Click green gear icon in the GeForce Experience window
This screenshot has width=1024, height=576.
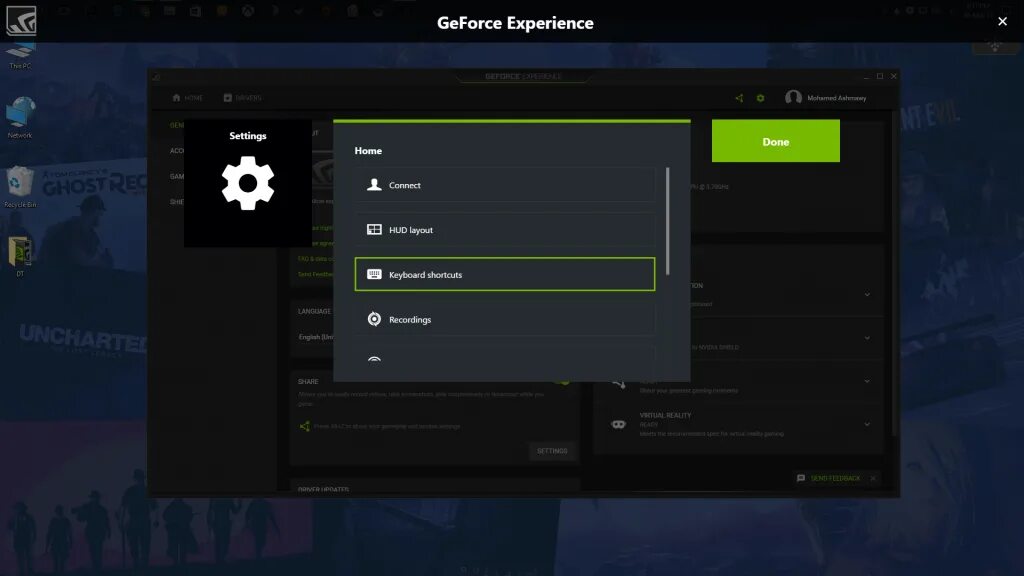pyautogui.click(x=760, y=98)
